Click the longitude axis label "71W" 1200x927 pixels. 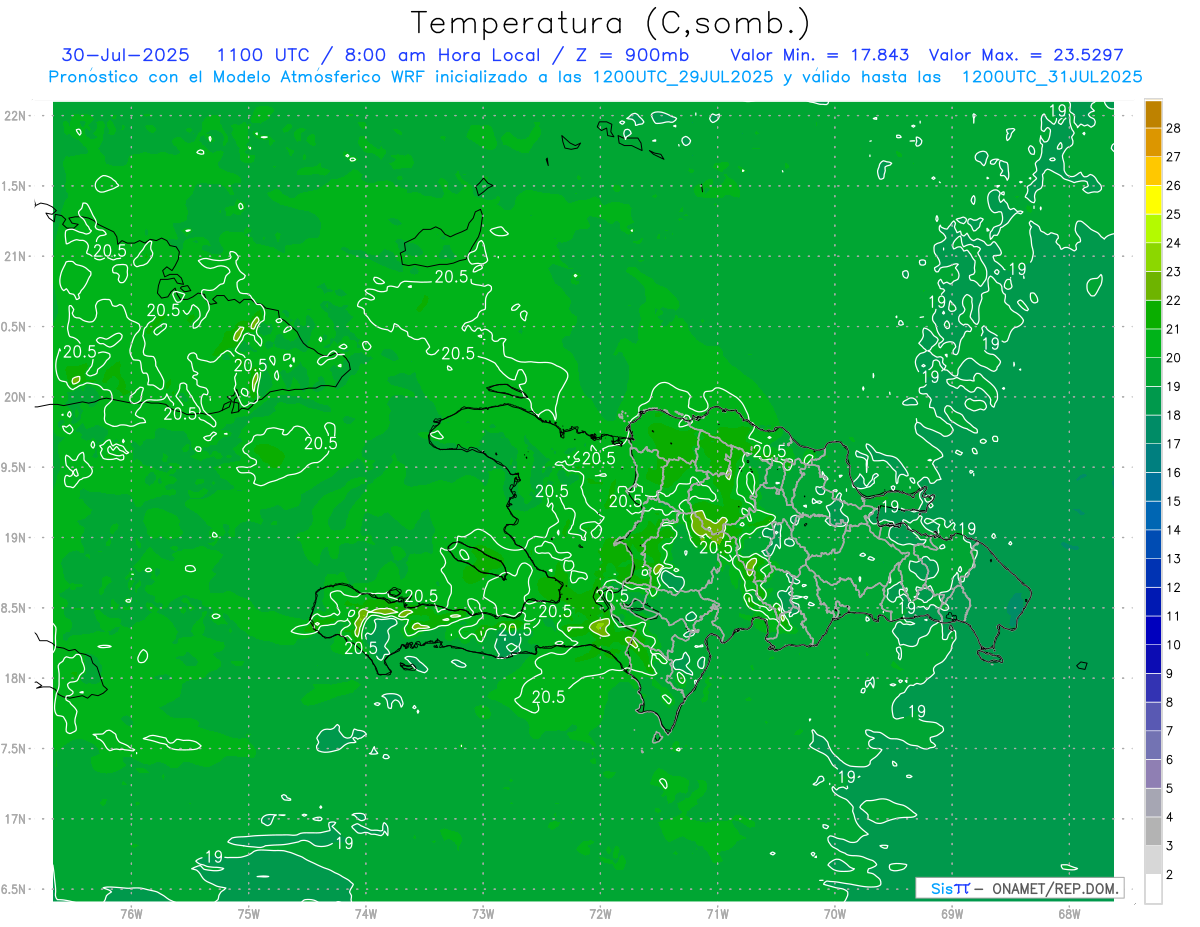point(717,913)
